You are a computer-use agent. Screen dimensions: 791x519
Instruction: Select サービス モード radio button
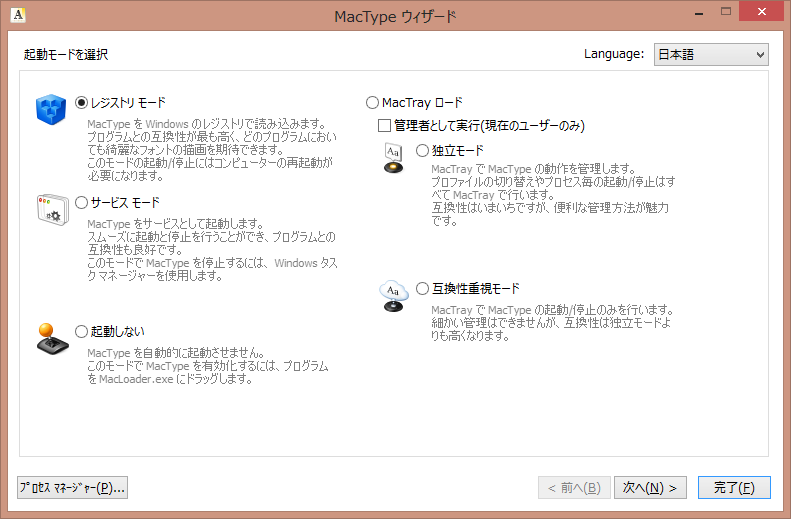pos(81,203)
